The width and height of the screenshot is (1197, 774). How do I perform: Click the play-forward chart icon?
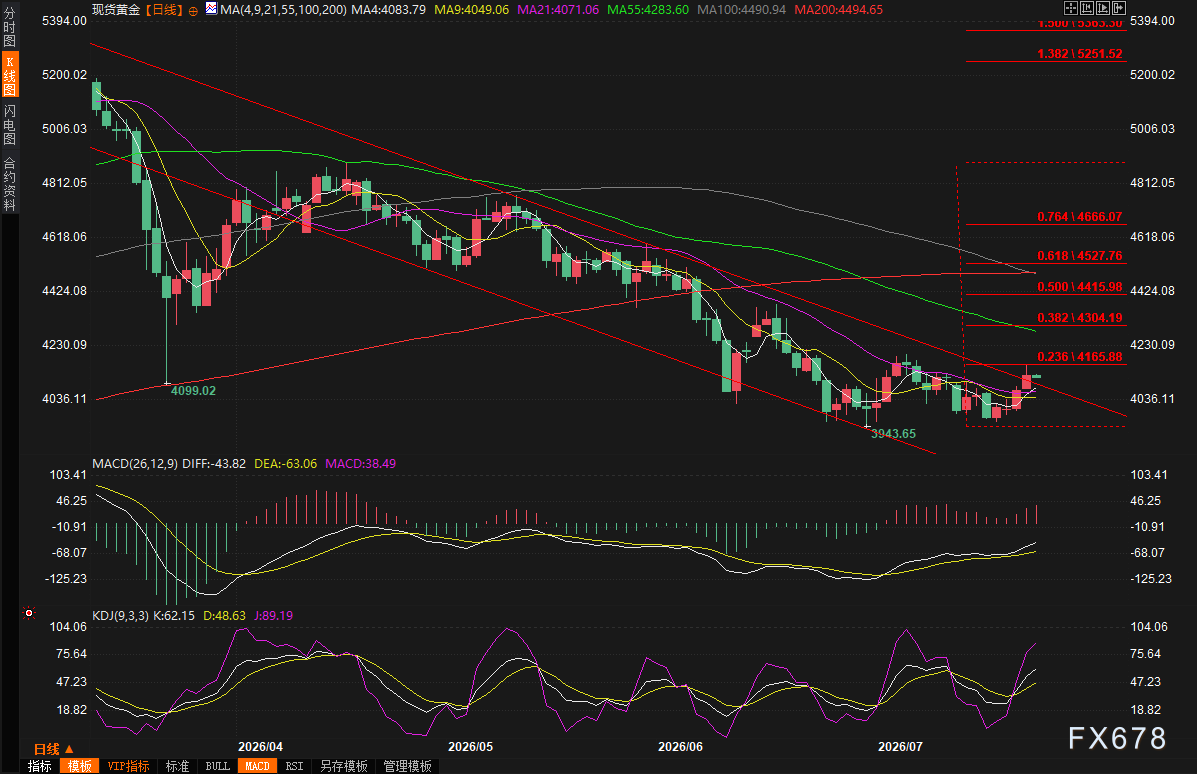[x=1102, y=8]
